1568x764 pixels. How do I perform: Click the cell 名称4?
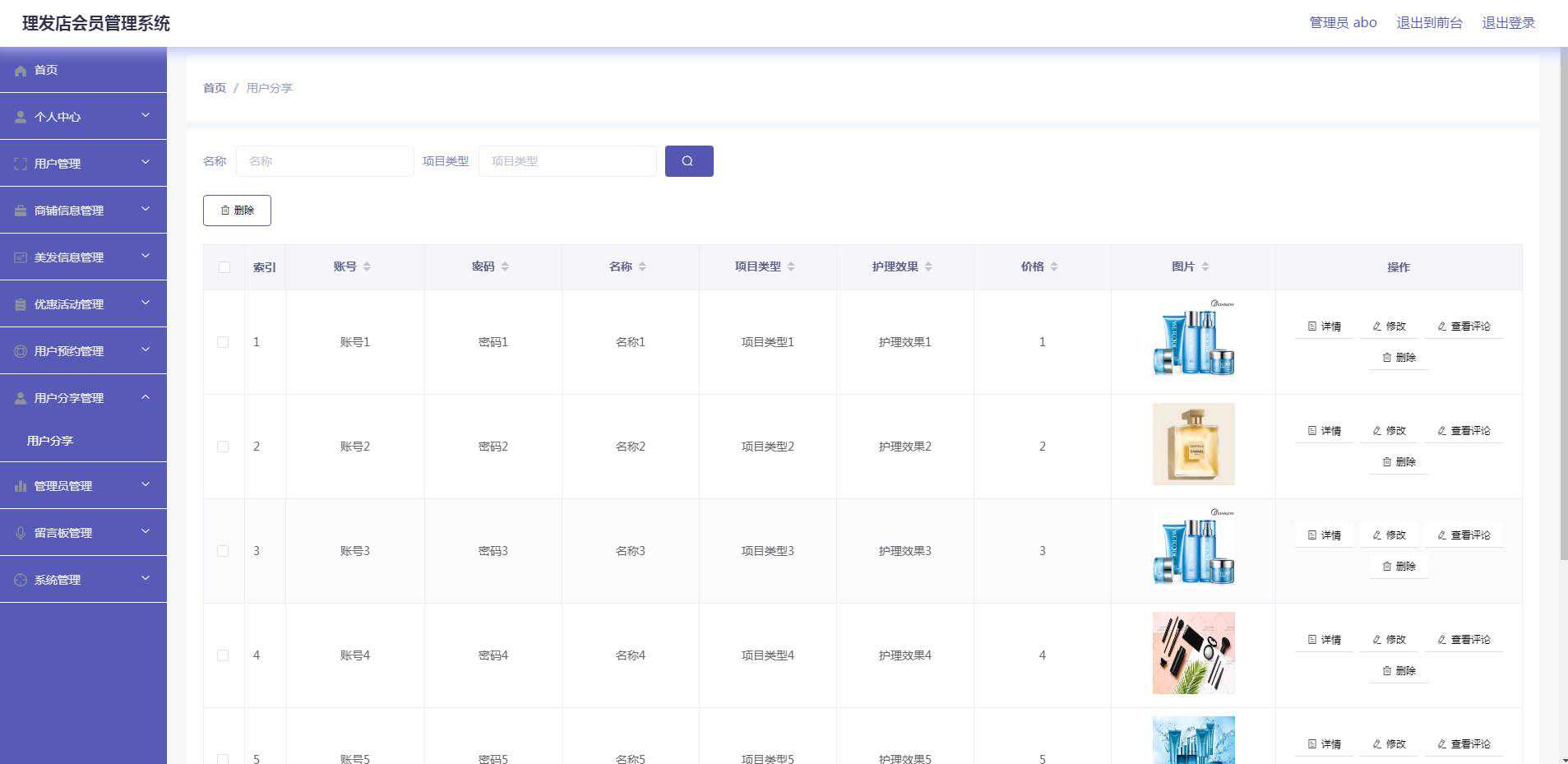coord(631,655)
